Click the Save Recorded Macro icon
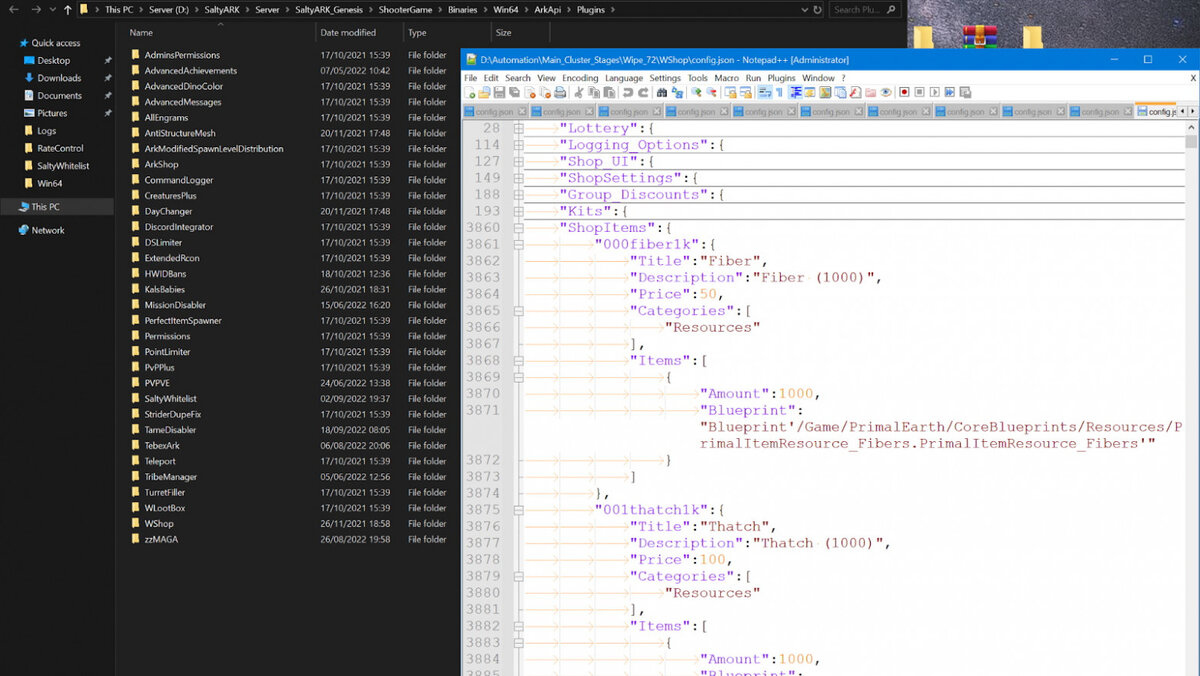Viewport: 1200px width, 676px height. (964, 92)
